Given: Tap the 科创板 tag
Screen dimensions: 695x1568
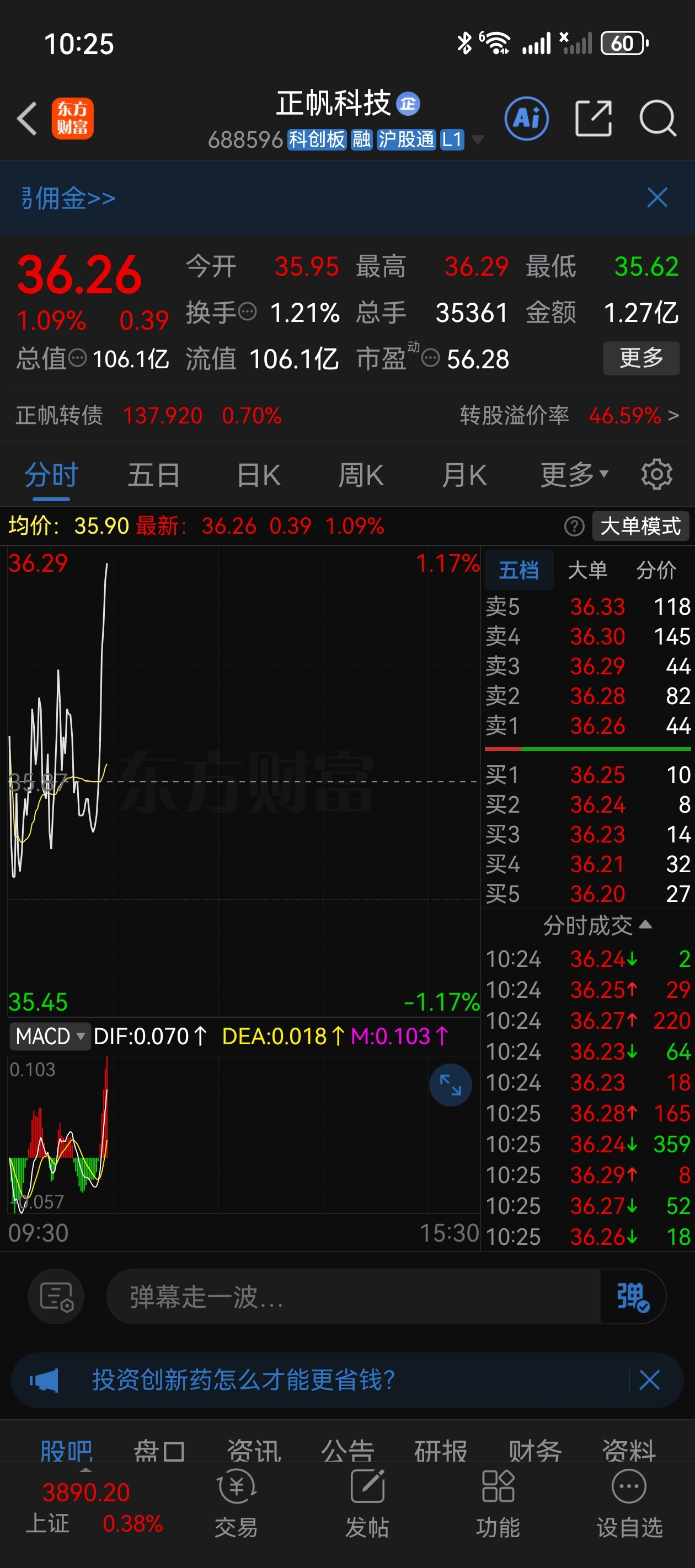Looking at the screenshot, I should coord(317,140).
